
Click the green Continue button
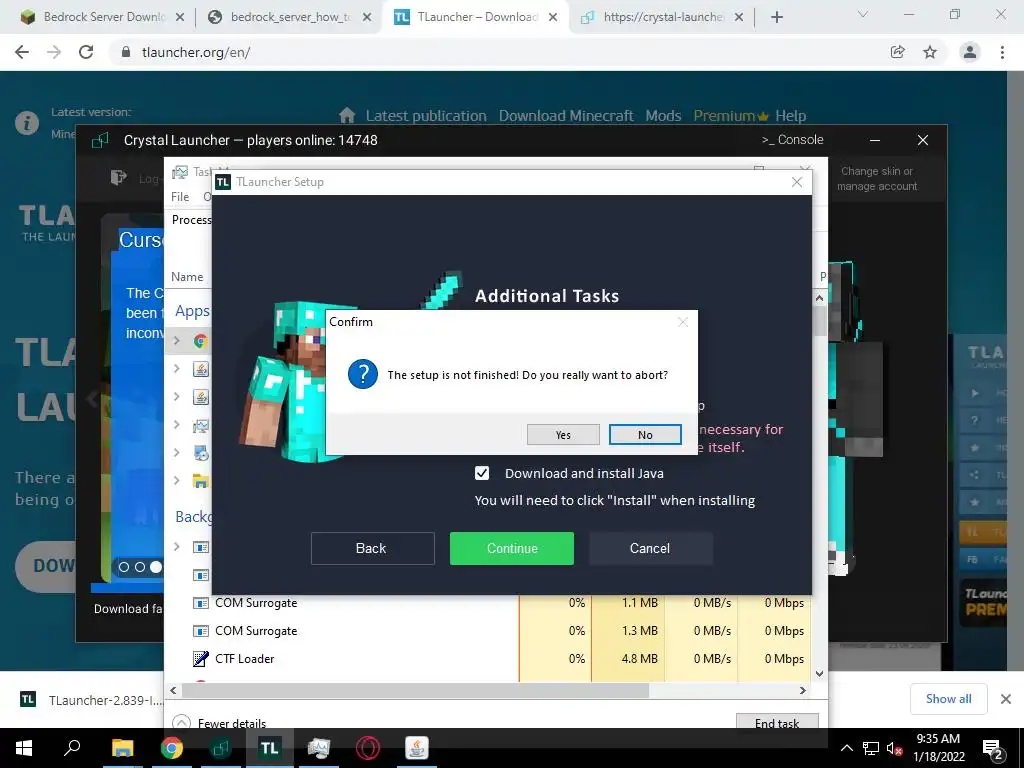coord(512,549)
